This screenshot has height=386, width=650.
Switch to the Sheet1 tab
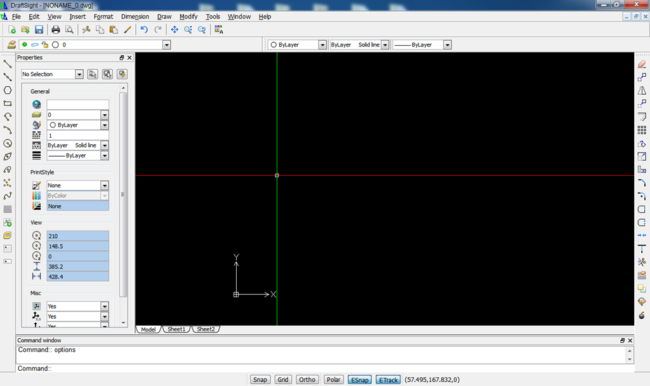click(176, 329)
